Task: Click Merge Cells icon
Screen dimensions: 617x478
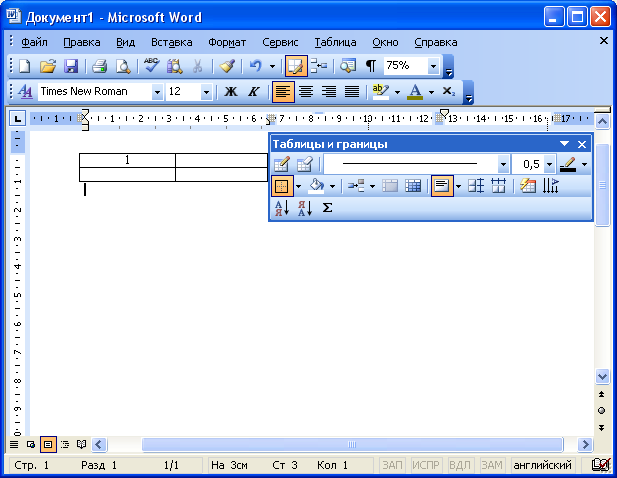Action: click(x=390, y=186)
